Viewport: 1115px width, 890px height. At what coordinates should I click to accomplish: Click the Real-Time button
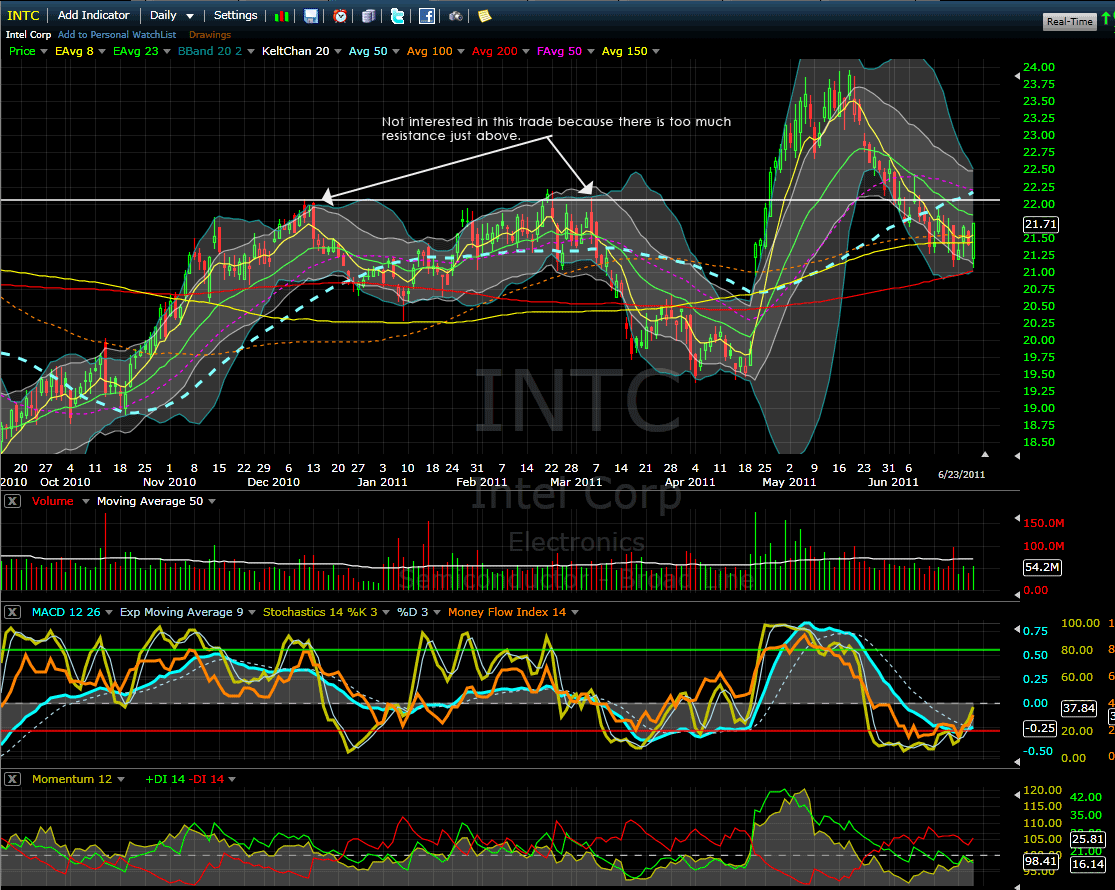1069,21
